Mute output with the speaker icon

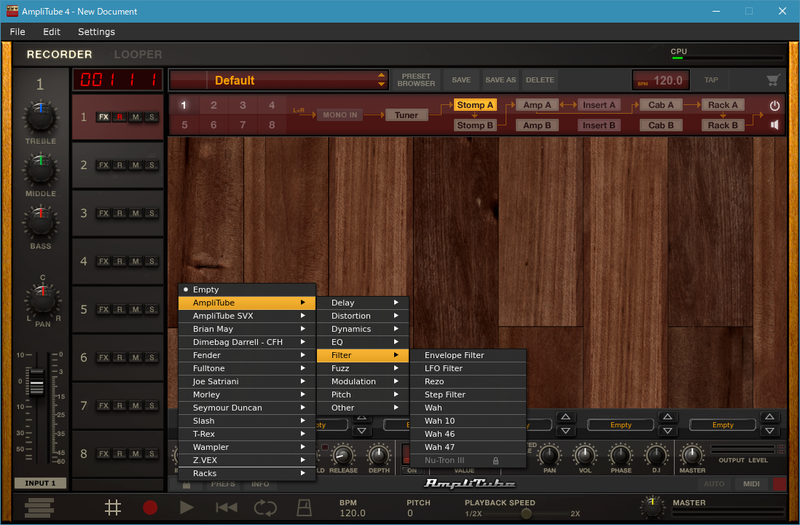[x=774, y=125]
